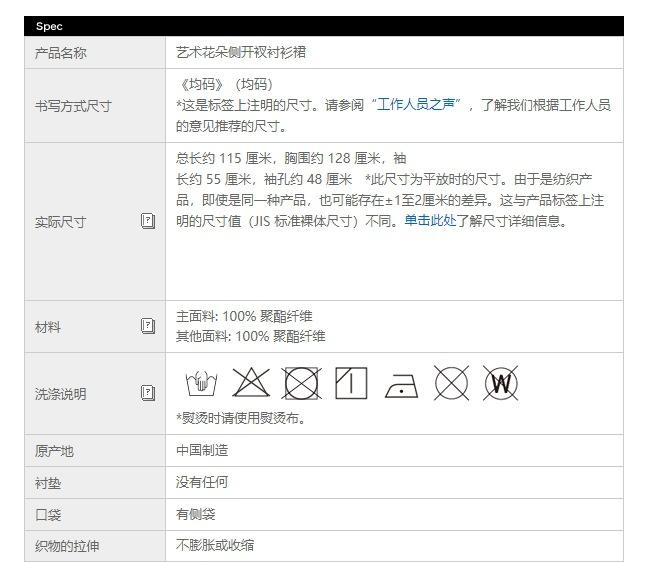Select the crossed-out W wet-clean symbol
648x562 pixels.
click(500, 383)
